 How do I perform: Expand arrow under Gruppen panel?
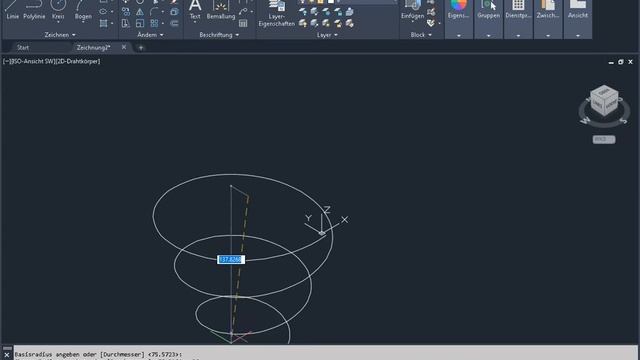489,36
